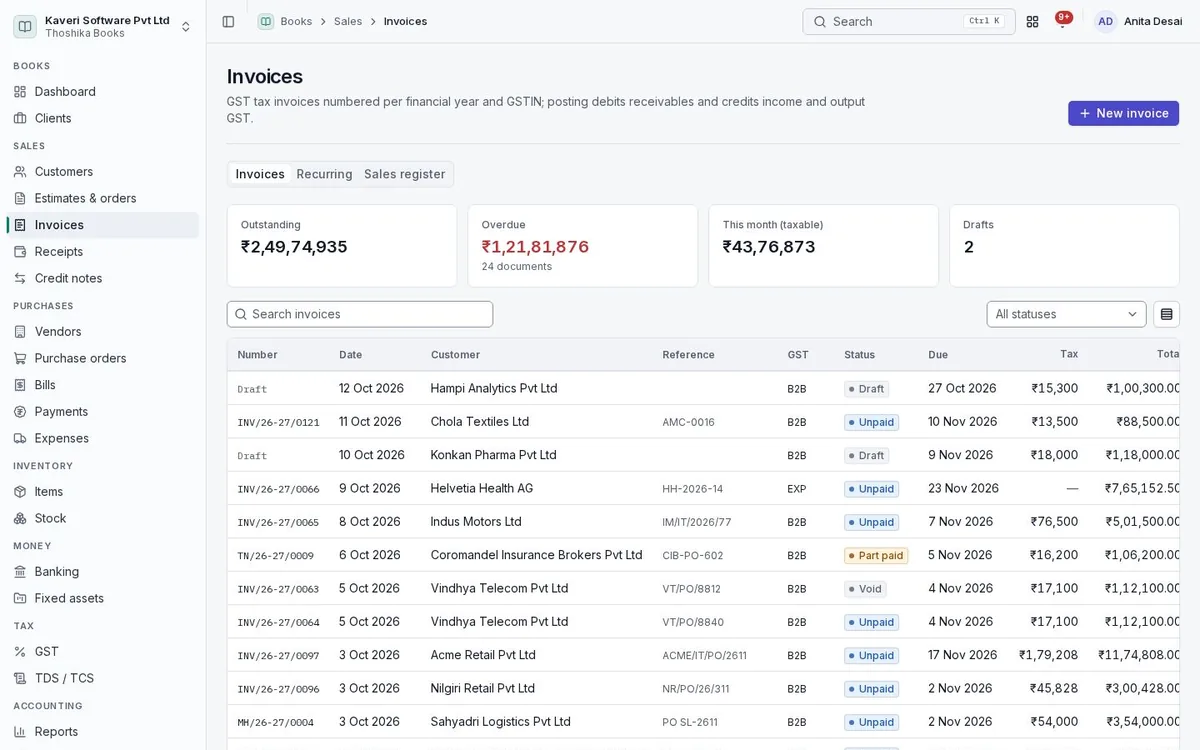Click customer Konkan Pharma Pvt Ltd
This screenshot has height=750, width=1200.
click(x=493, y=455)
